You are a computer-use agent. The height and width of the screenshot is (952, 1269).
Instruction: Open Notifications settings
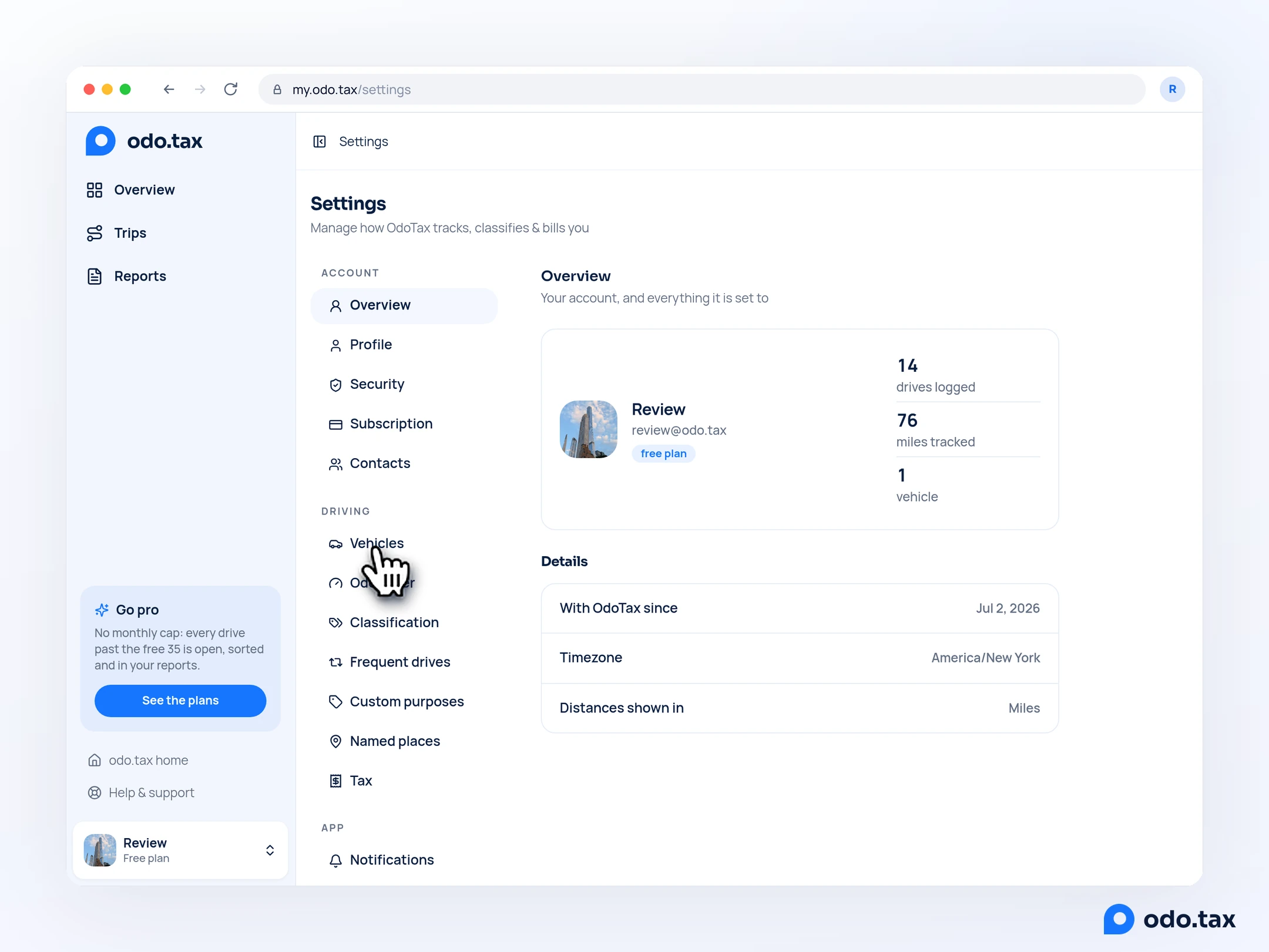404,860
